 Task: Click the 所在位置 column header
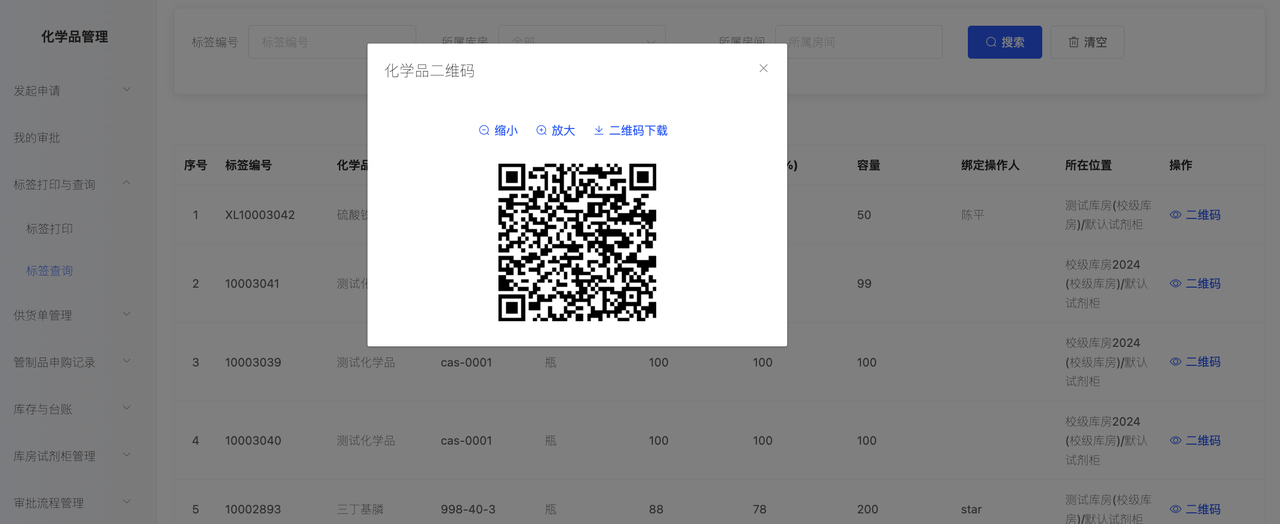coord(1089,165)
